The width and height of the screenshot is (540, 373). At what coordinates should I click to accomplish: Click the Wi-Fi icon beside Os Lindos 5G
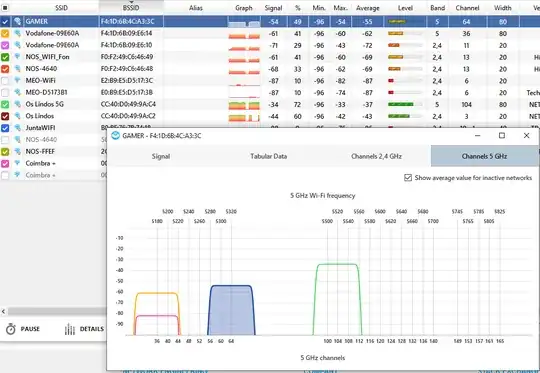pyautogui.click(x=17, y=104)
